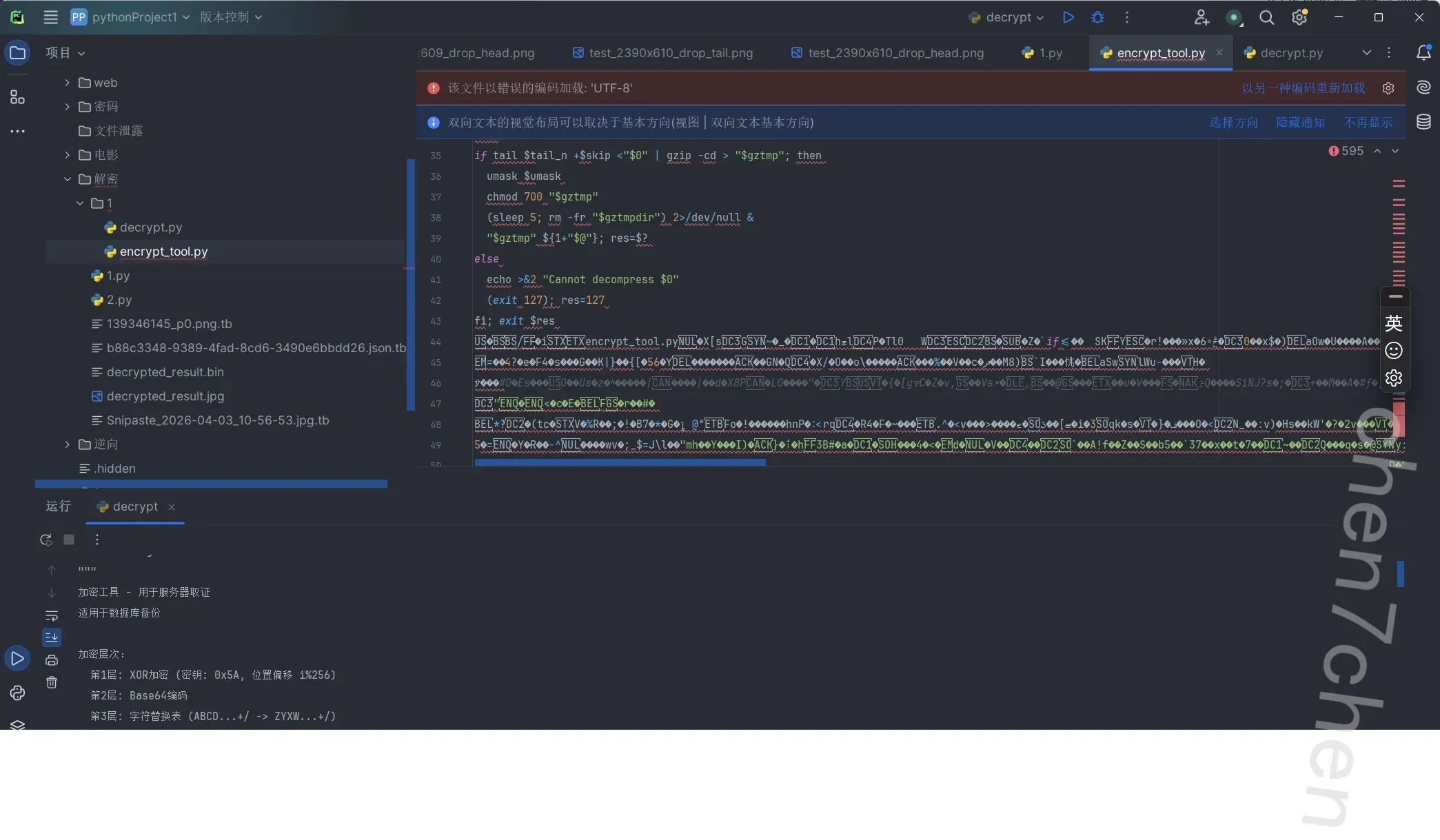Open IDE settings gear in title bar
Screen dimensions: 1440x840
point(1299,17)
